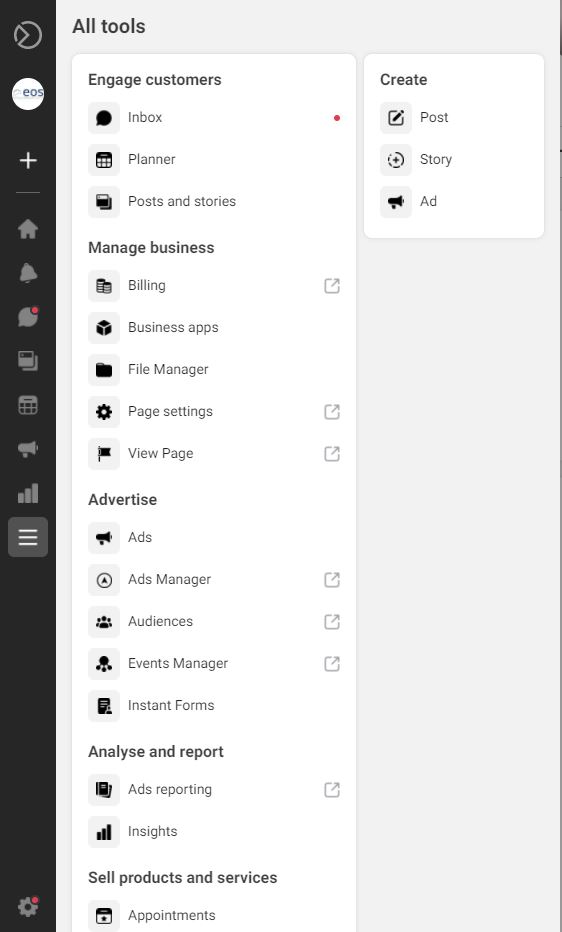562x932 pixels.
Task: Open sidebar insights bar chart icon
Action: coord(28,493)
